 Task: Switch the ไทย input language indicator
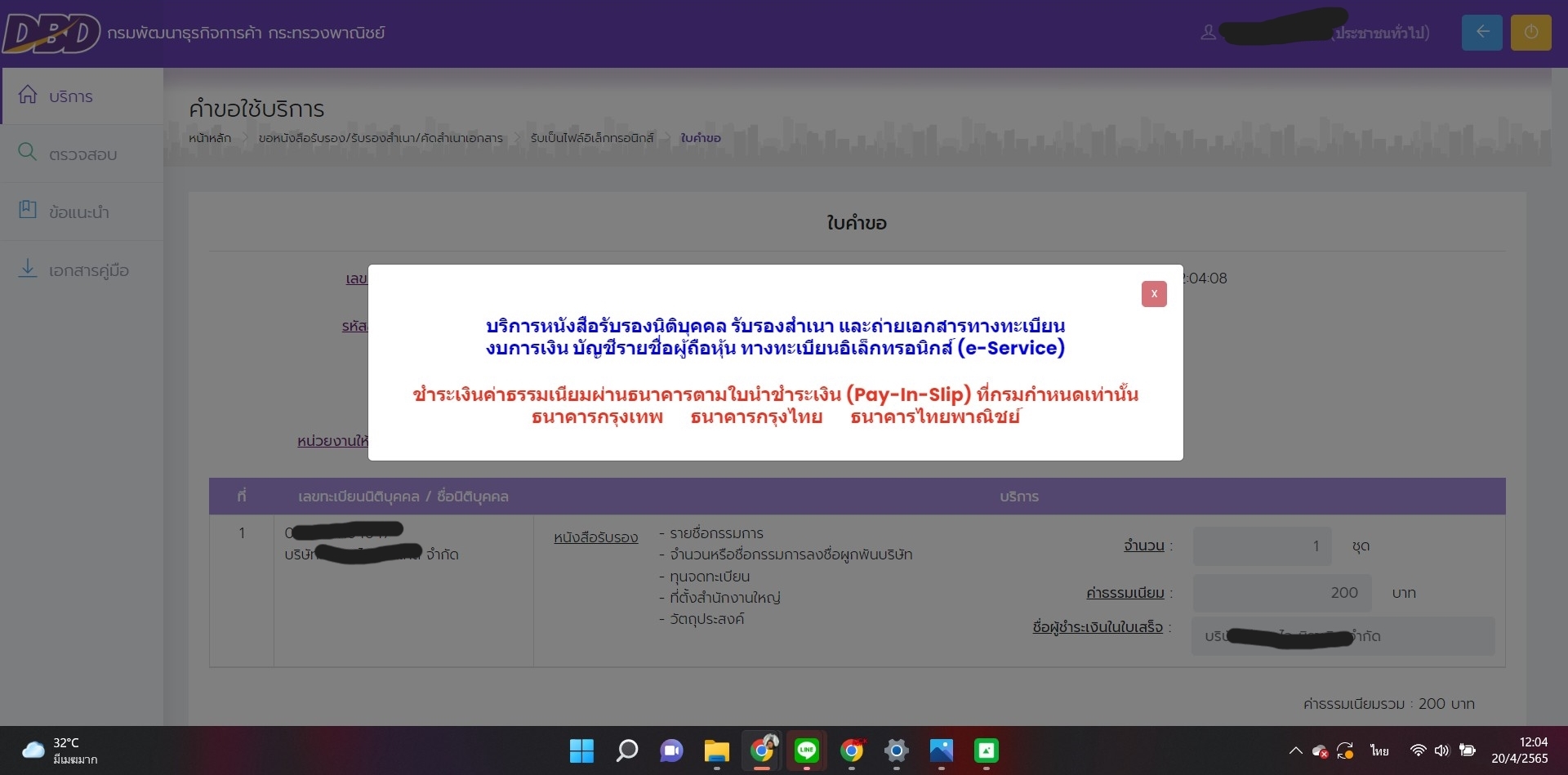tap(1380, 751)
